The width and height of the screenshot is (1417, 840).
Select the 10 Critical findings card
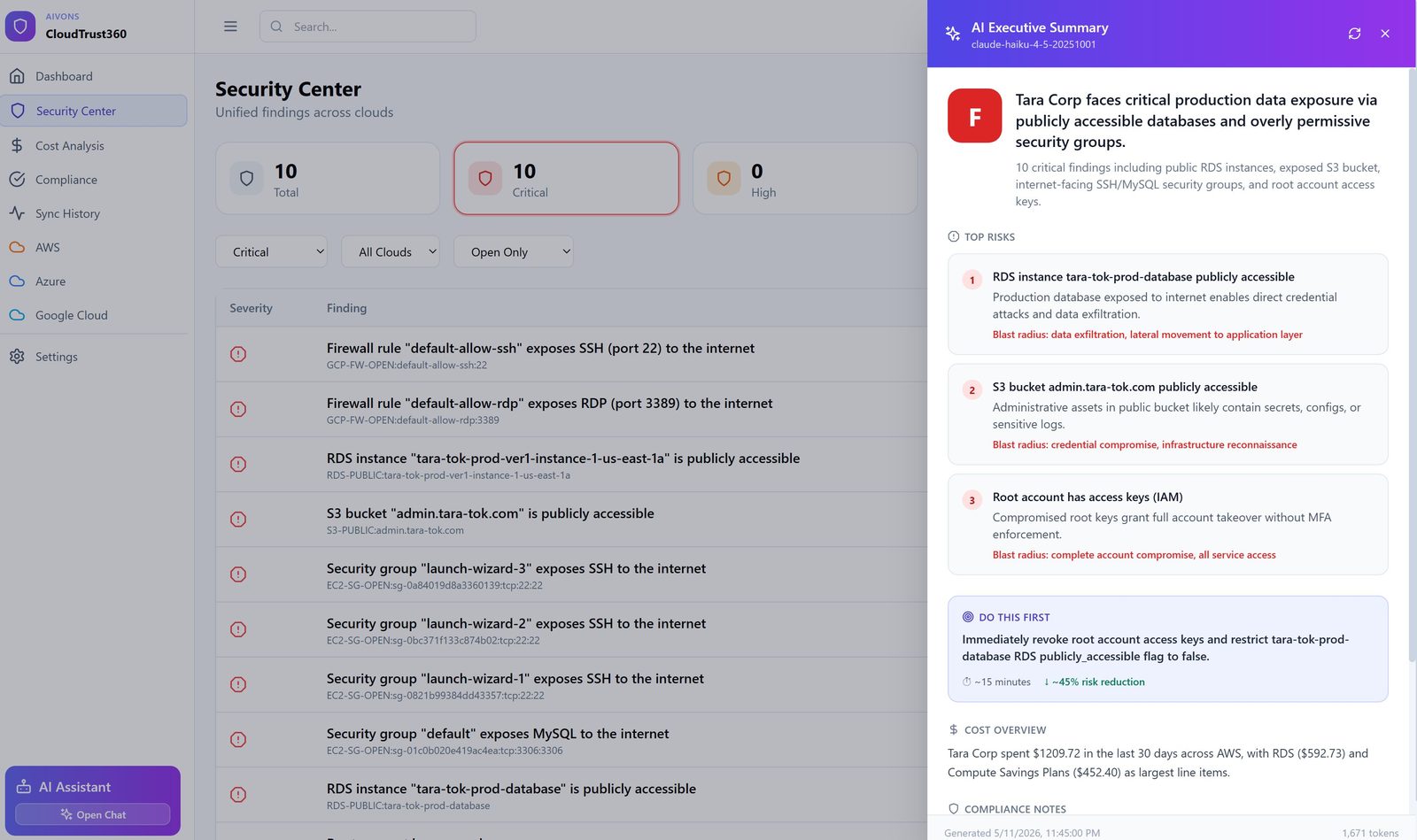(x=566, y=178)
